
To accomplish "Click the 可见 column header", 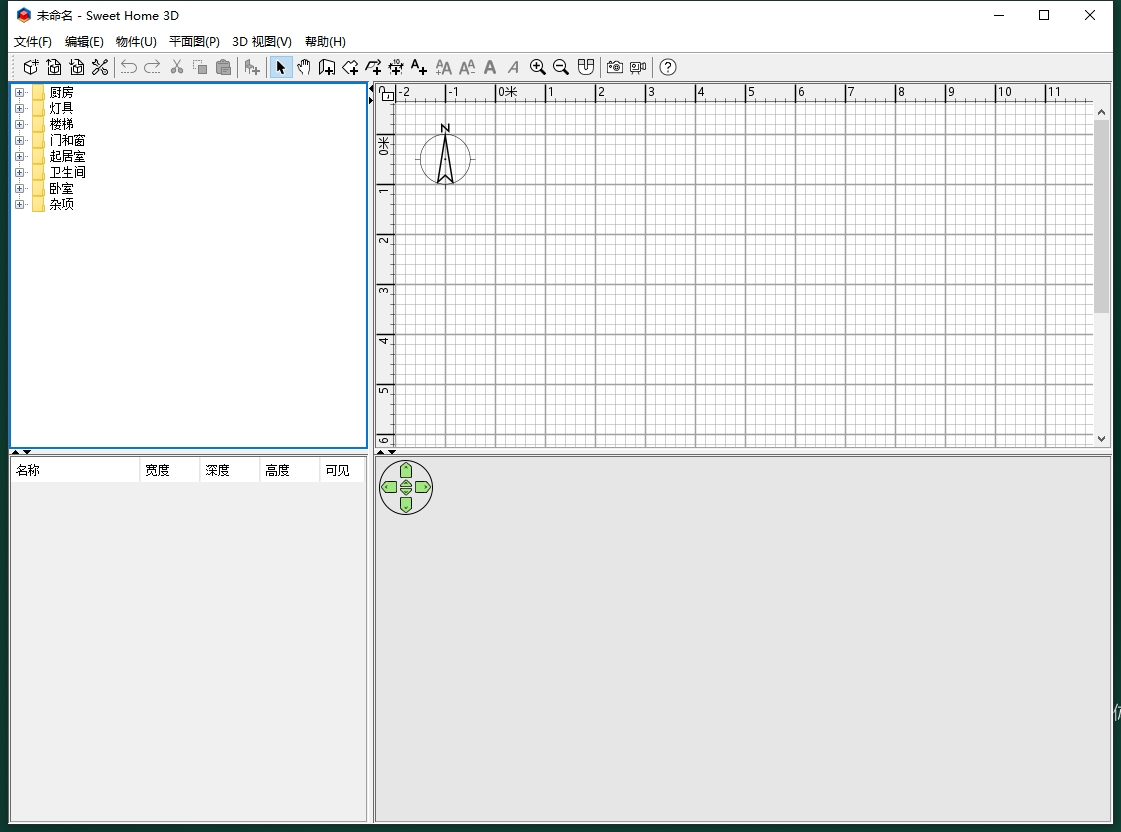I will [342, 470].
